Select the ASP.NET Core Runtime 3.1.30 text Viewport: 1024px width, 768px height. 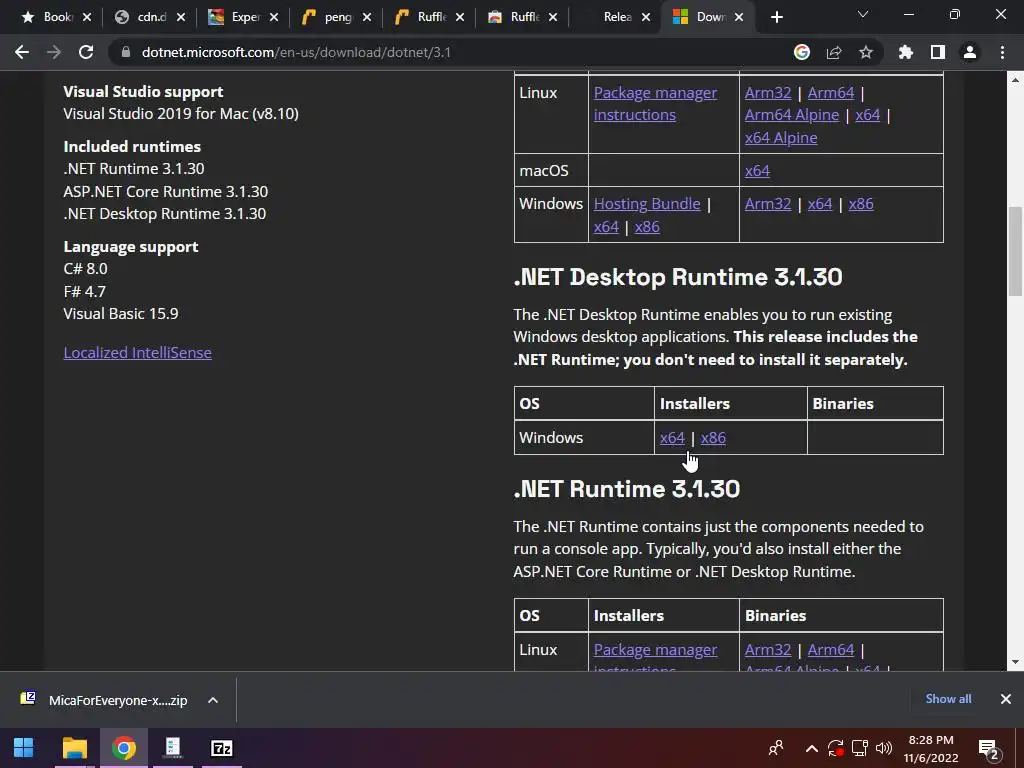(x=166, y=191)
